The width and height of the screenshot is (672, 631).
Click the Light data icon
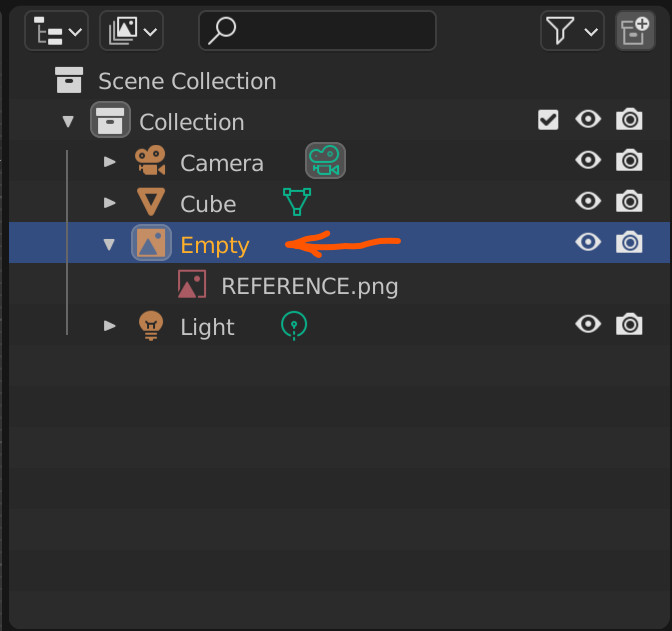(x=294, y=326)
